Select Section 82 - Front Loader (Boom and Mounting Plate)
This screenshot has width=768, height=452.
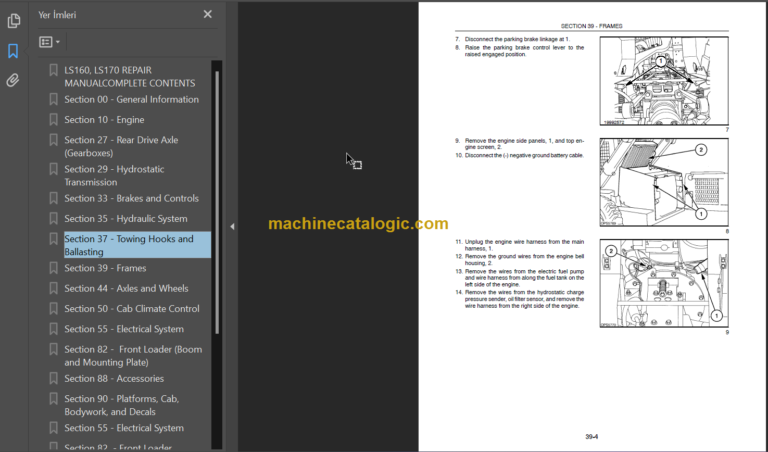tap(133, 356)
